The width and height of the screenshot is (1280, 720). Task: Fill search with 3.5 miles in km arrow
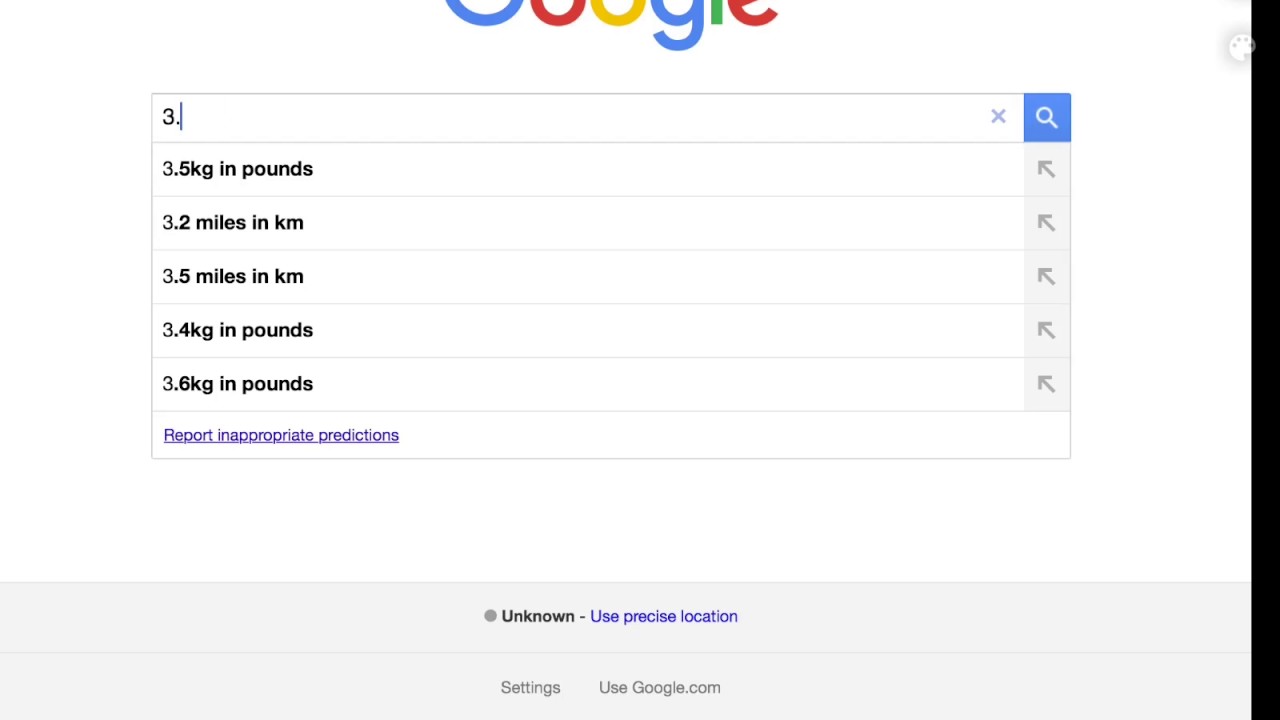coord(1046,277)
